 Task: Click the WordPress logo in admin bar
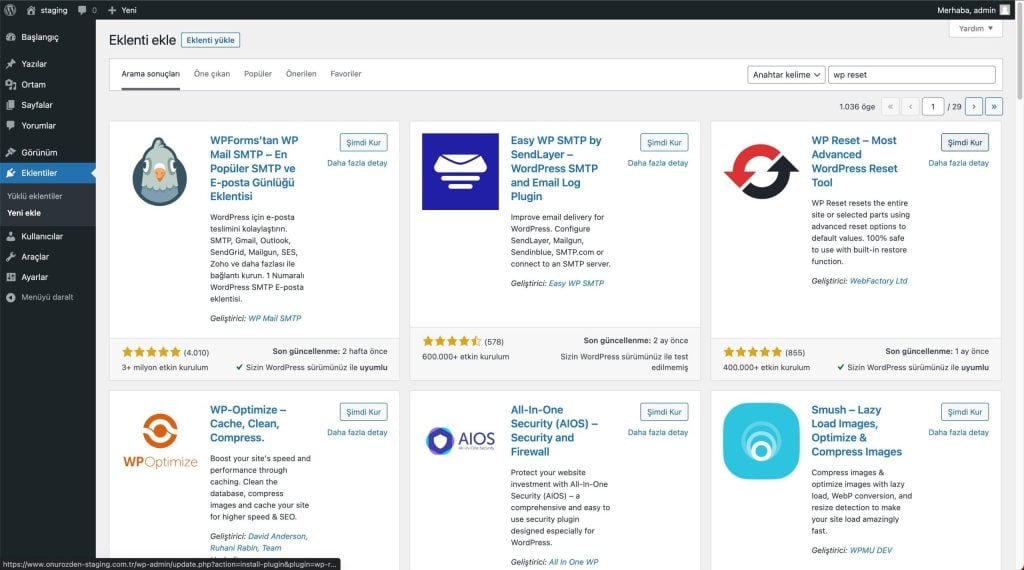click(10, 10)
